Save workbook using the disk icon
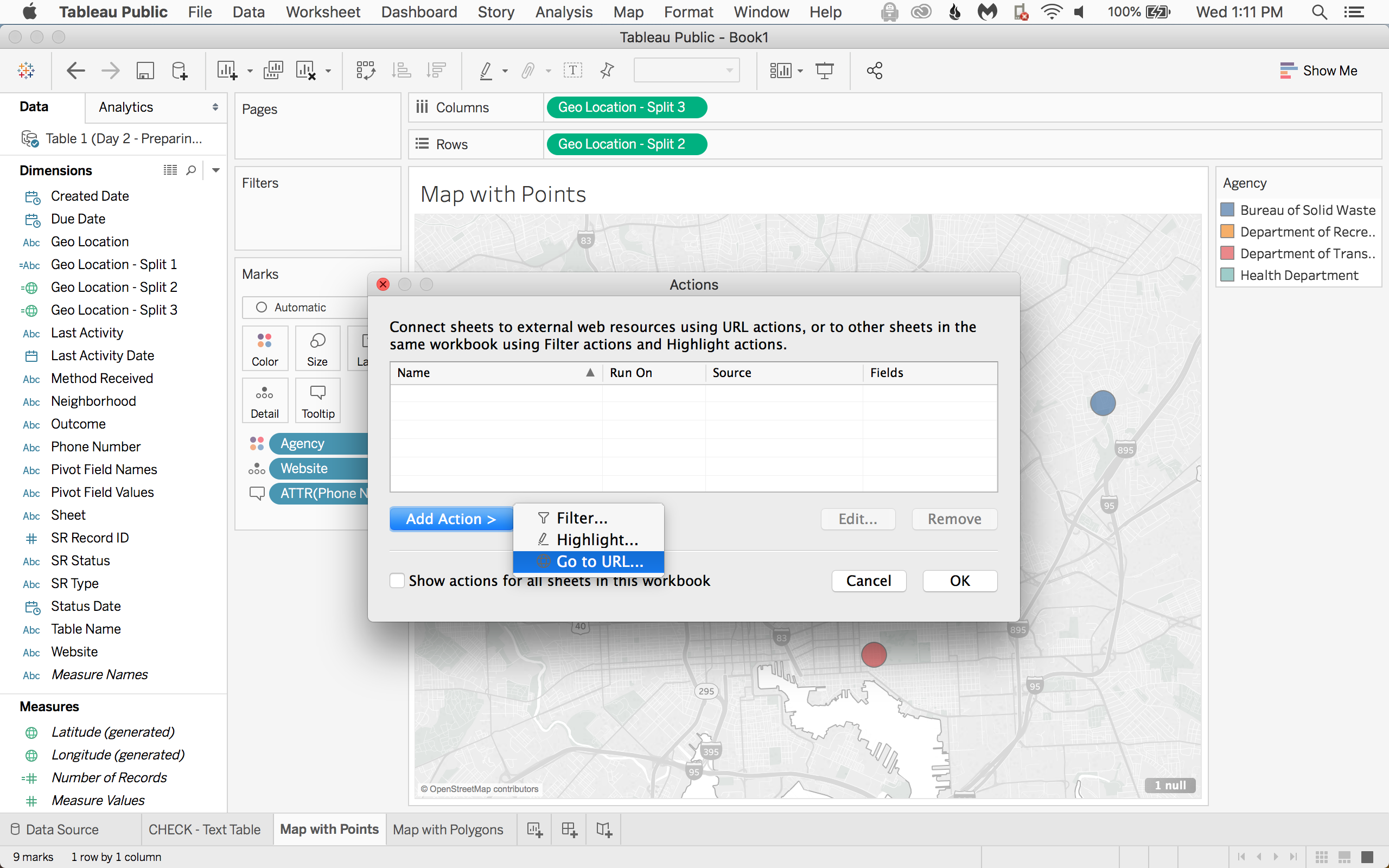The height and width of the screenshot is (868, 1389). coord(145,71)
